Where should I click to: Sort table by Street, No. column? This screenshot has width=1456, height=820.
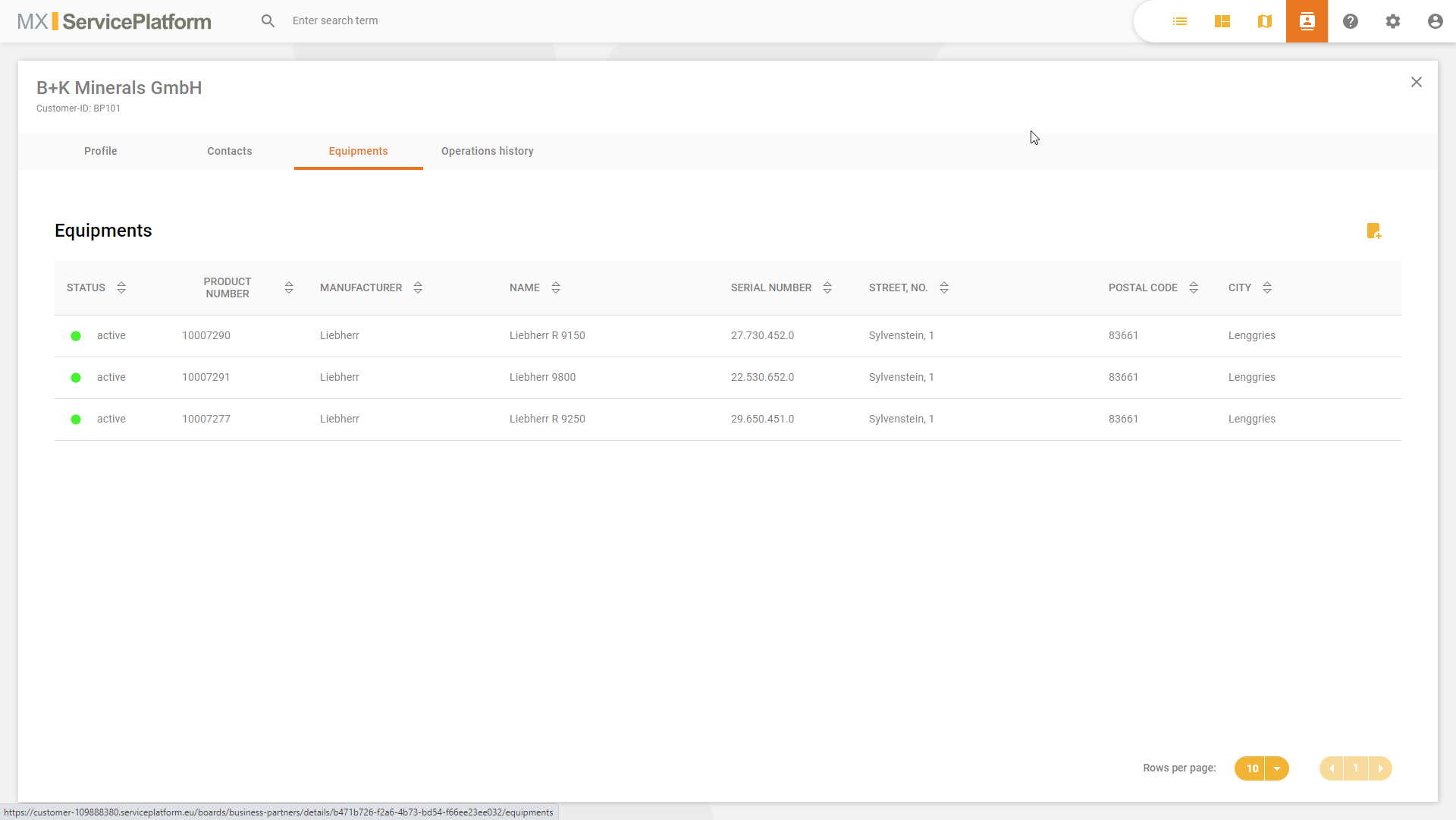click(x=944, y=287)
